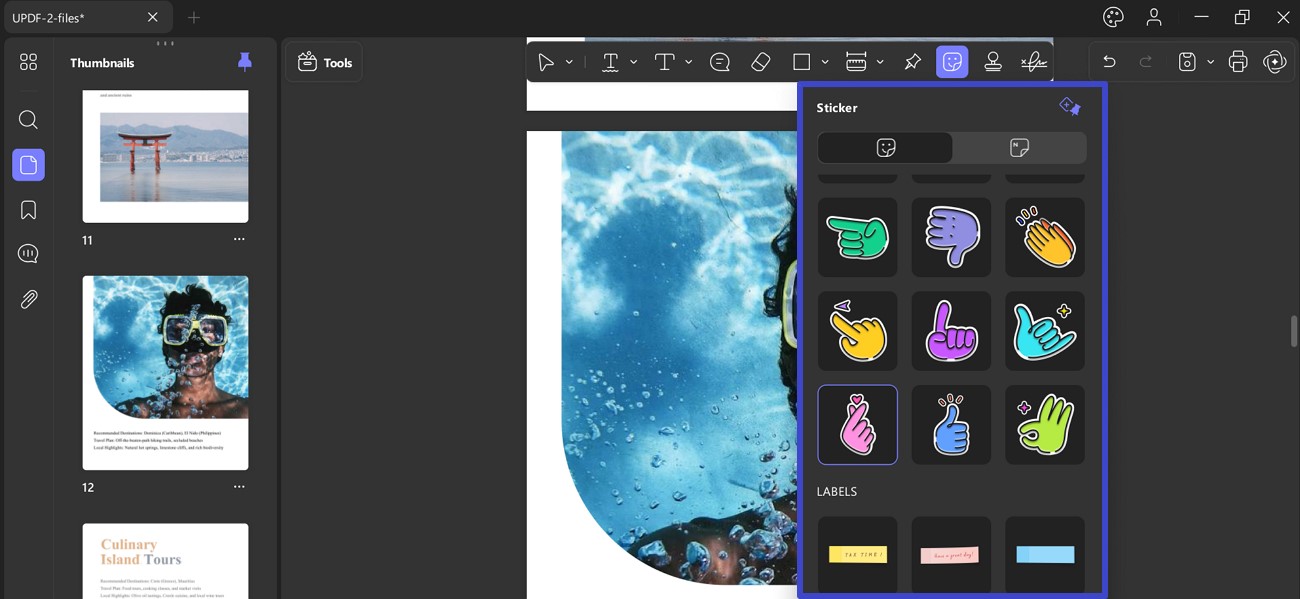Screen dimensions: 1300x599
Task: Pick the green open hand sticker
Action: (x=1045, y=425)
